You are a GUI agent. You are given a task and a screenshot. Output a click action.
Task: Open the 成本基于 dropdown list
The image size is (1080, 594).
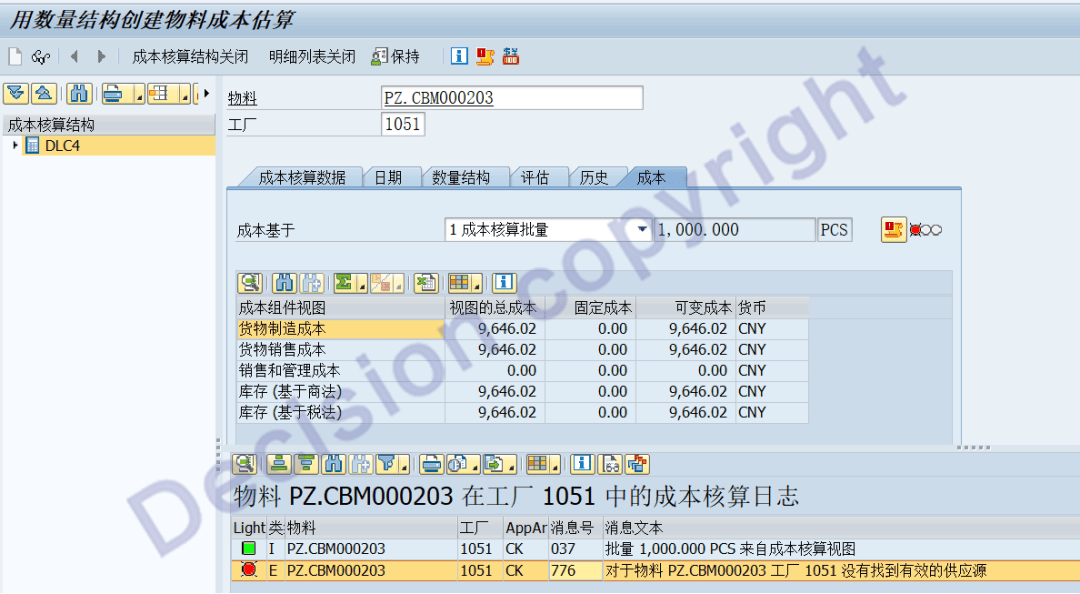tap(642, 230)
